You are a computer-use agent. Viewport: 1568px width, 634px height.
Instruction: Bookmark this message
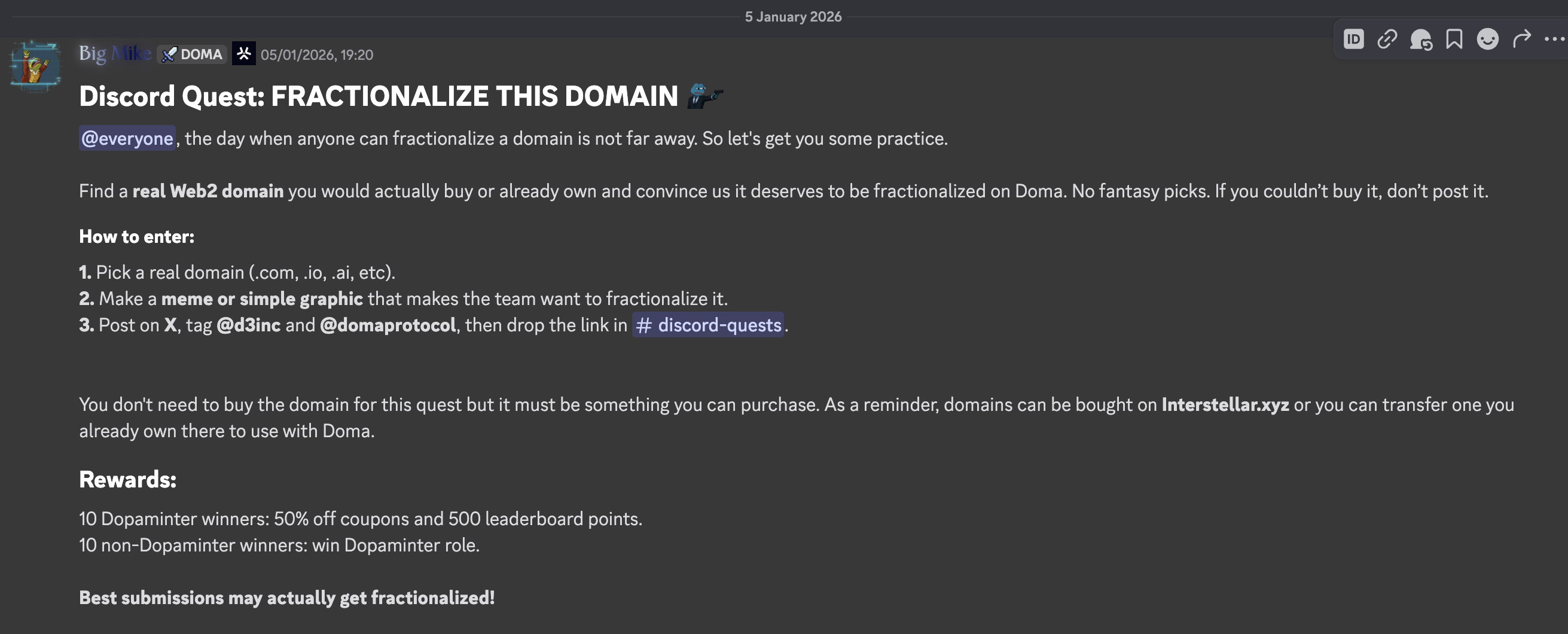(x=1454, y=39)
